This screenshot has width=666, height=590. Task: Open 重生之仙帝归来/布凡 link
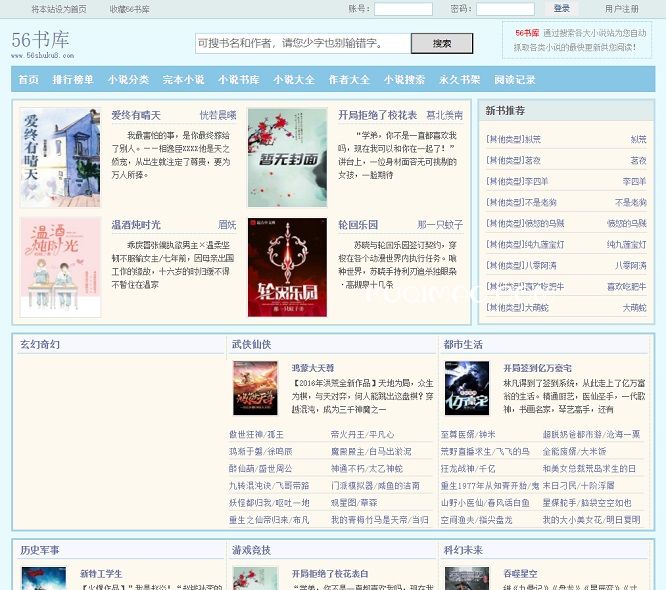coord(269,519)
